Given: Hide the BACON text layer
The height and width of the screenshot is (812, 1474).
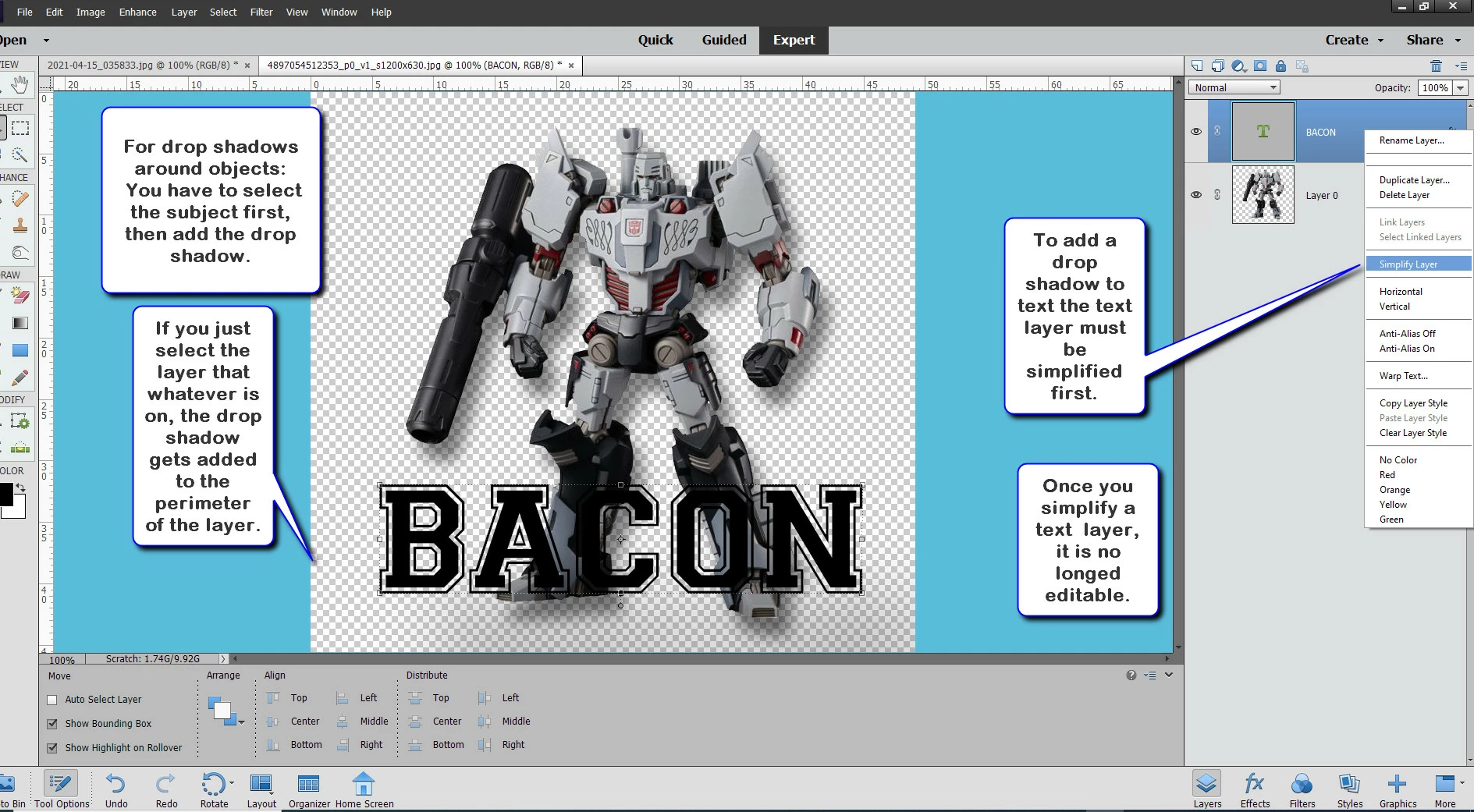Looking at the screenshot, I should coord(1196,132).
